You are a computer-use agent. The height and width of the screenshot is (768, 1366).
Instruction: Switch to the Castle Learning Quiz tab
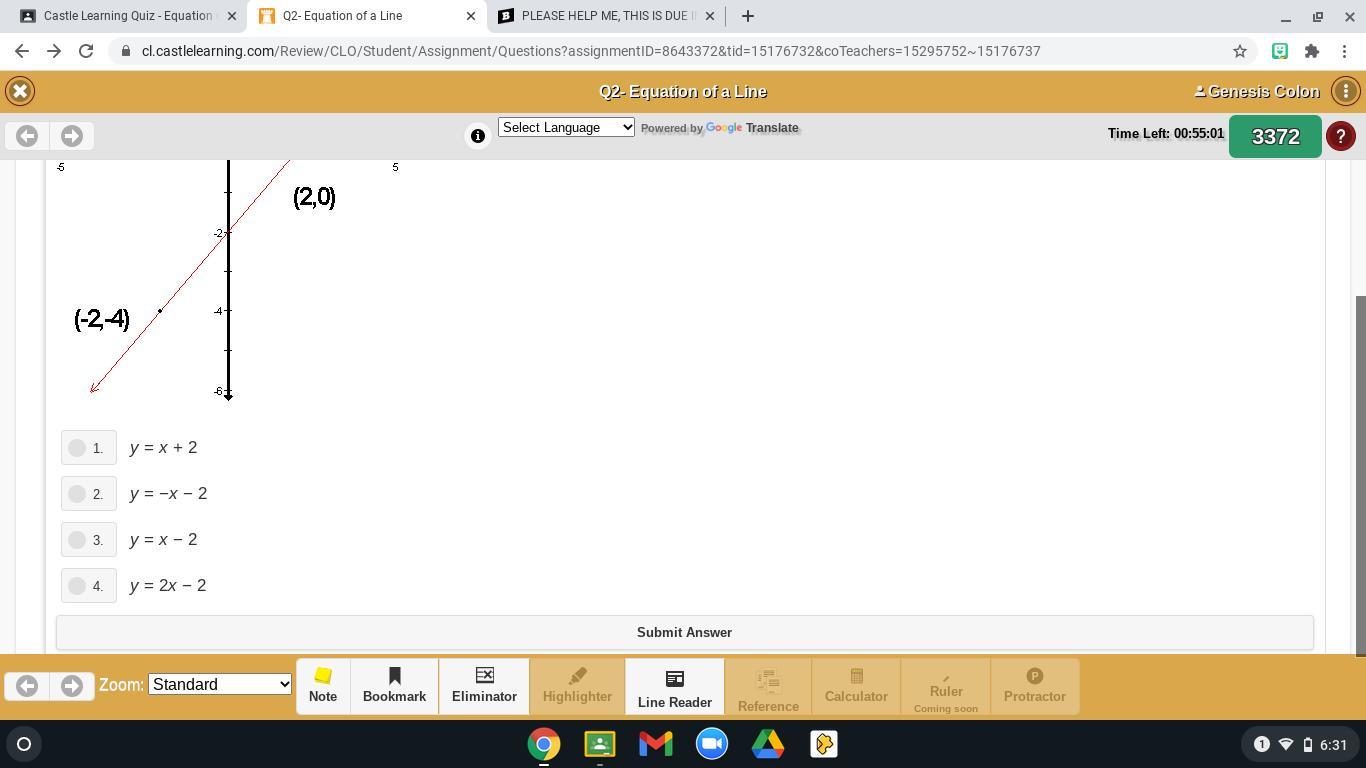[130, 15]
